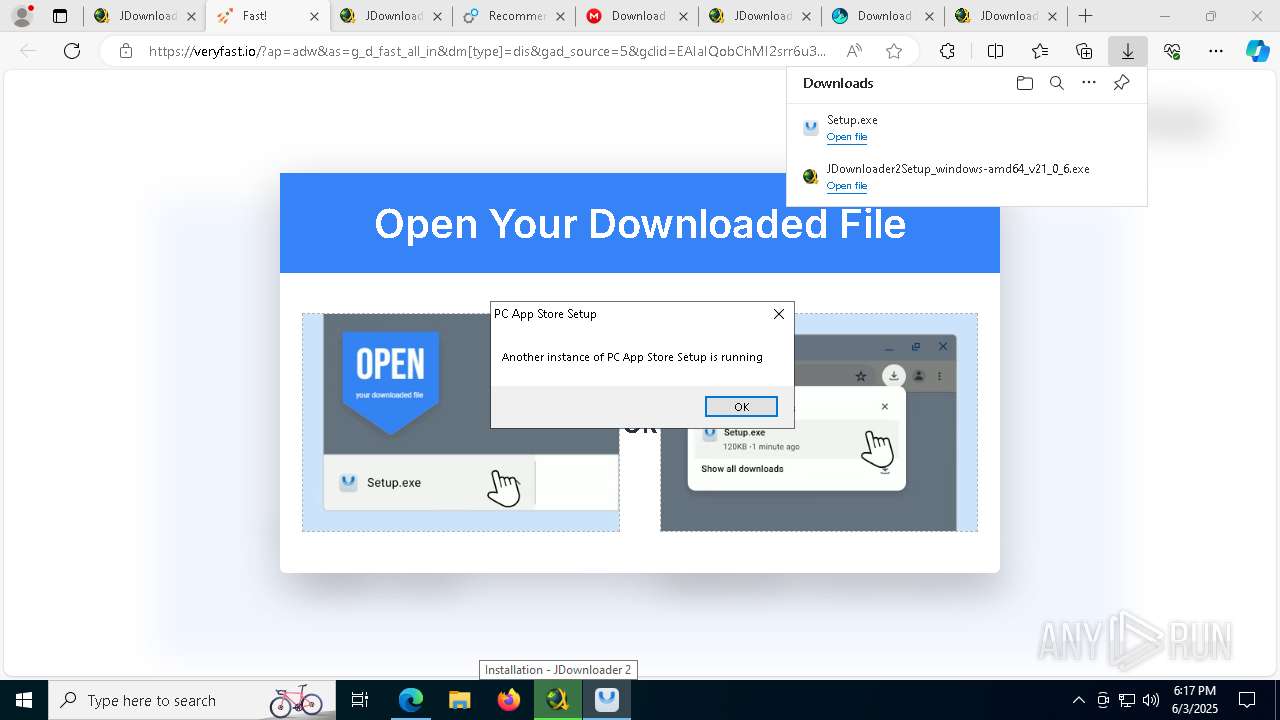
Task: Open tab actions menu icon
Action: coord(60,16)
